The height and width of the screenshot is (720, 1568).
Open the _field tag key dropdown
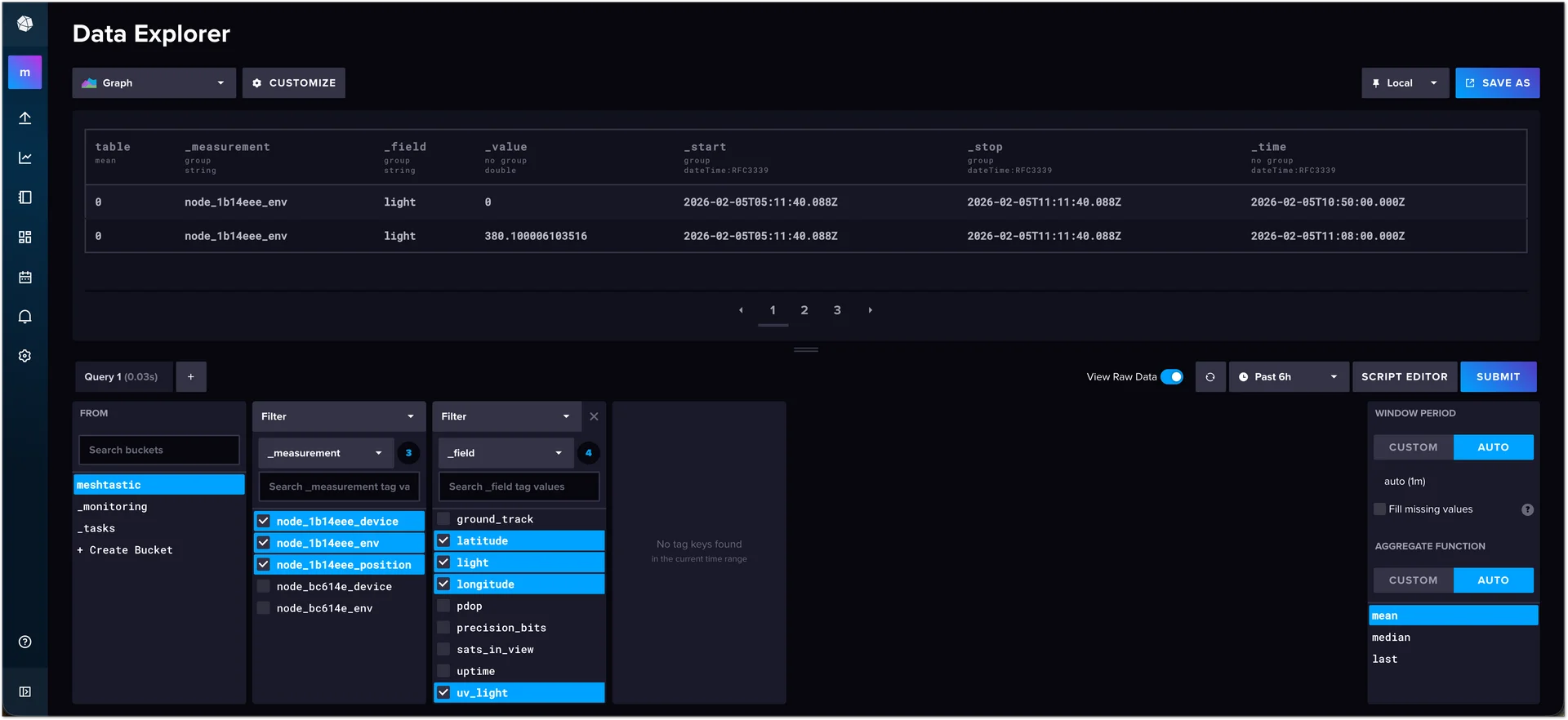tap(506, 453)
